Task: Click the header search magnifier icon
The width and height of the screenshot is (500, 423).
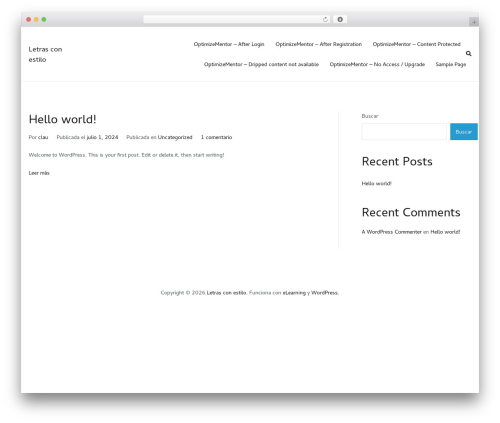Action: coord(468,54)
